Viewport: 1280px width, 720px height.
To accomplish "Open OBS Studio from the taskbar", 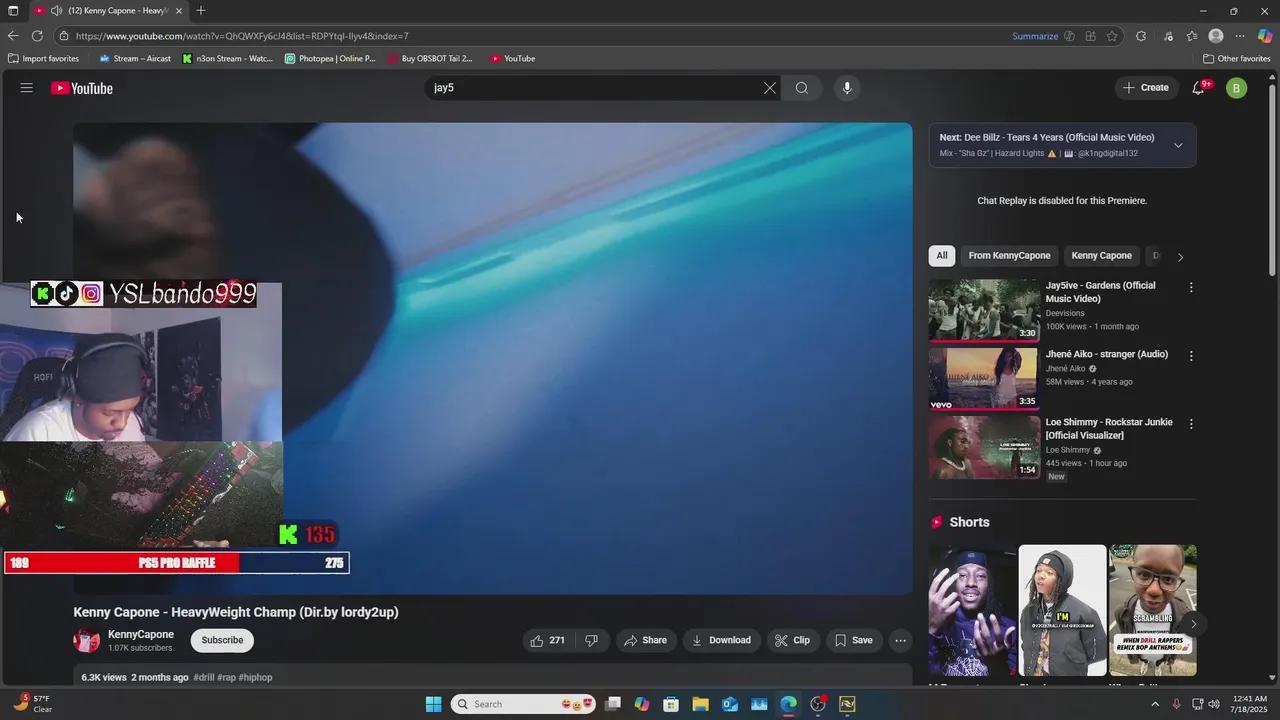I will pyautogui.click(x=818, y=704).
